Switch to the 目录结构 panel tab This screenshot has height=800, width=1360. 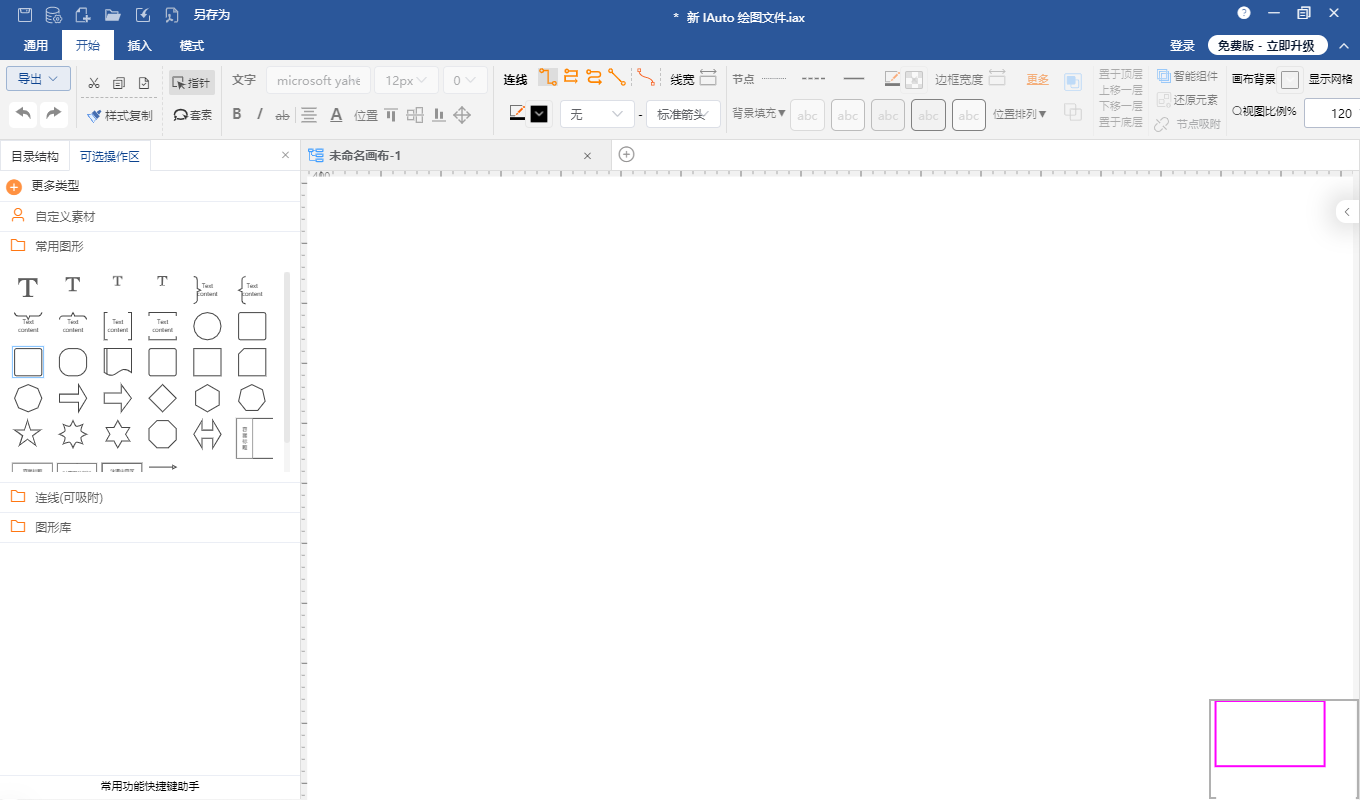click(x=35, y=156)
